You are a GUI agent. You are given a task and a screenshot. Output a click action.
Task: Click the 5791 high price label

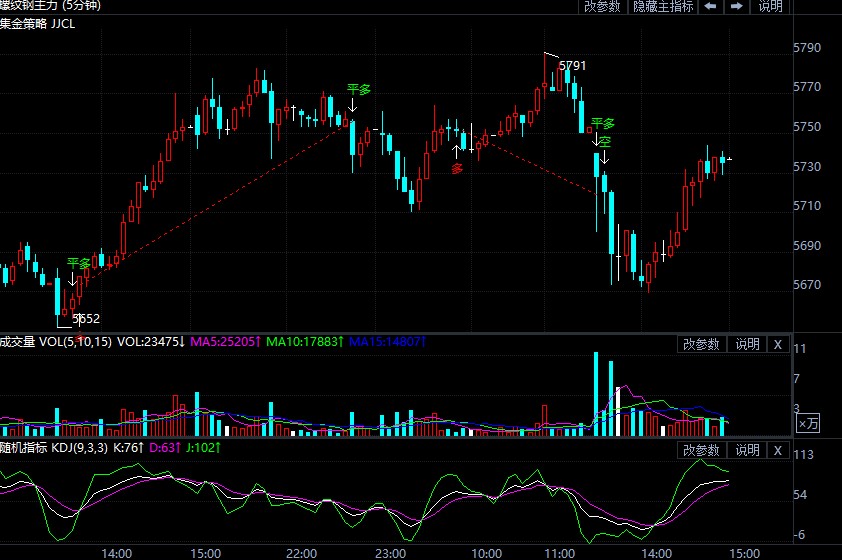(x=572, y=66)
